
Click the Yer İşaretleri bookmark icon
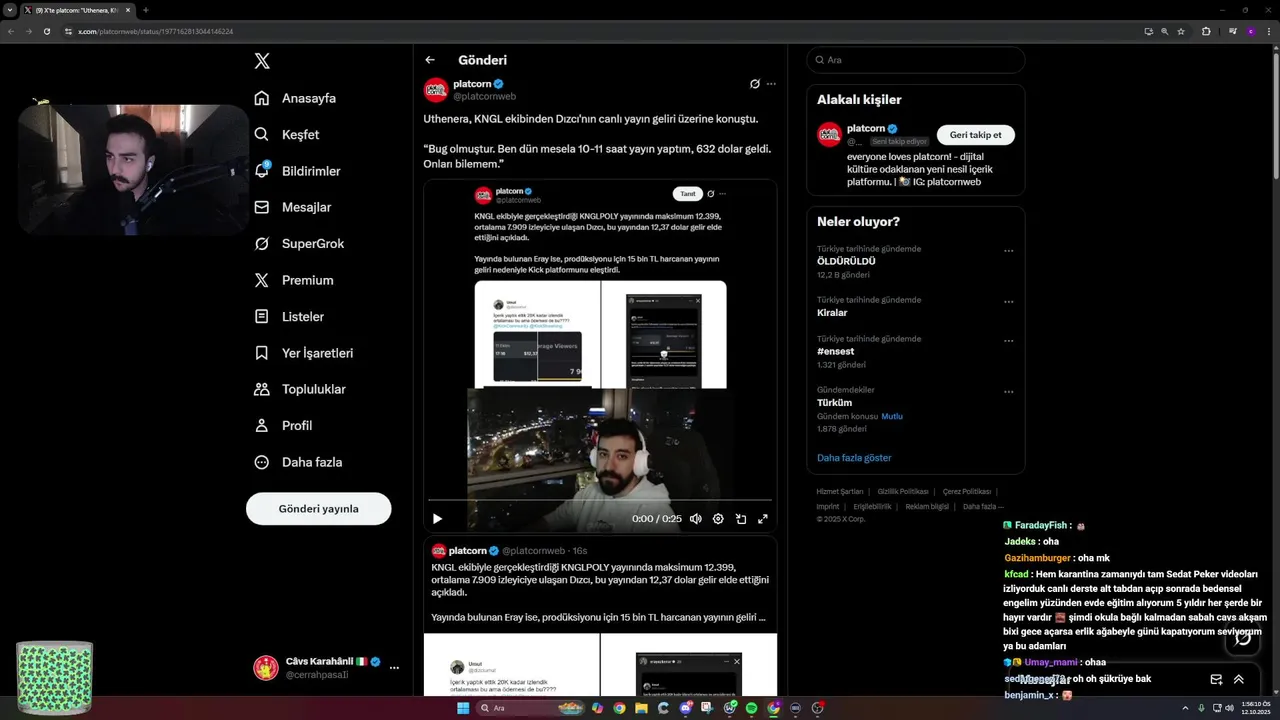click(262, 353)
